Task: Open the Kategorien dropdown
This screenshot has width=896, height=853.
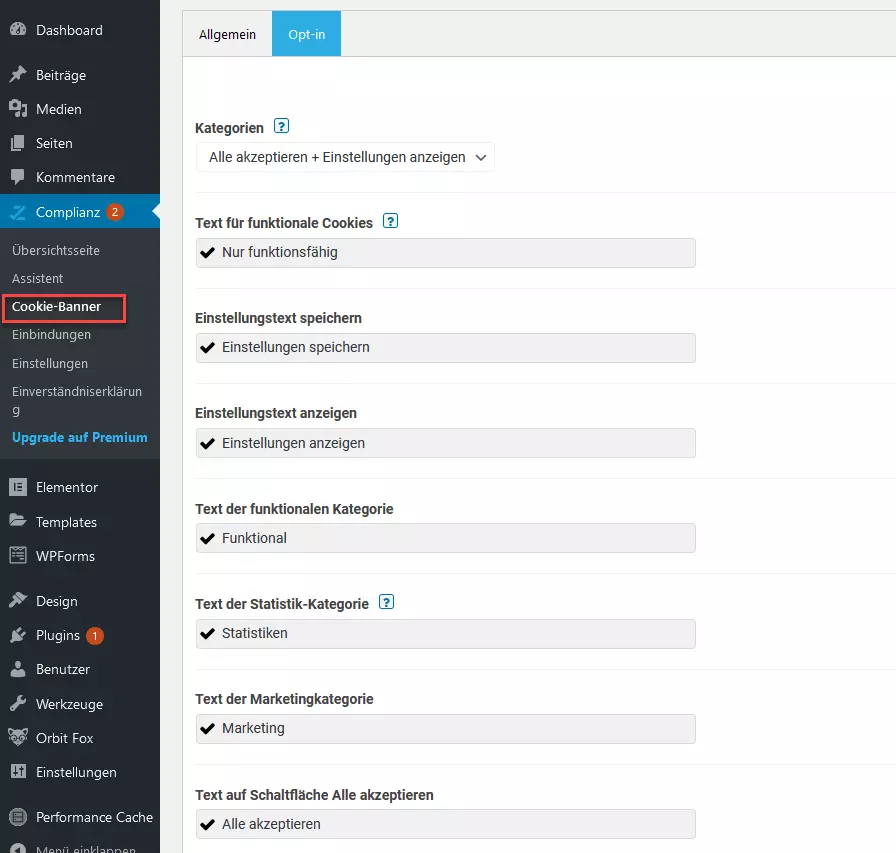Action: 345,157
